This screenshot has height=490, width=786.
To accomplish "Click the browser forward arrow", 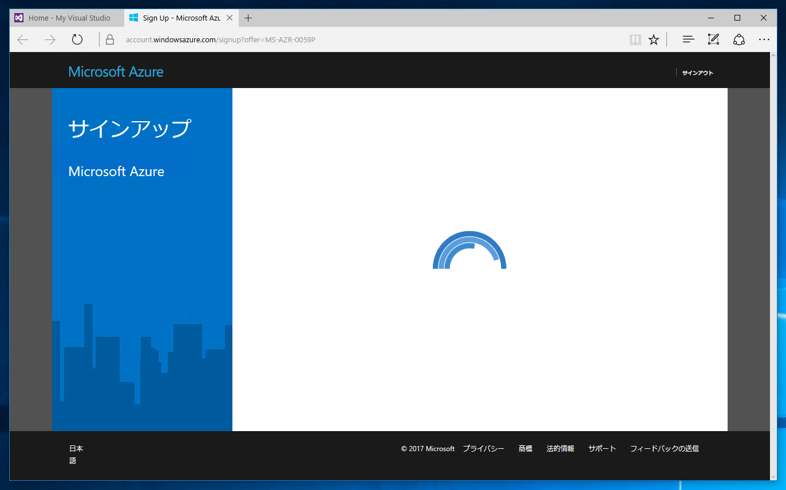I will [50, 40].
